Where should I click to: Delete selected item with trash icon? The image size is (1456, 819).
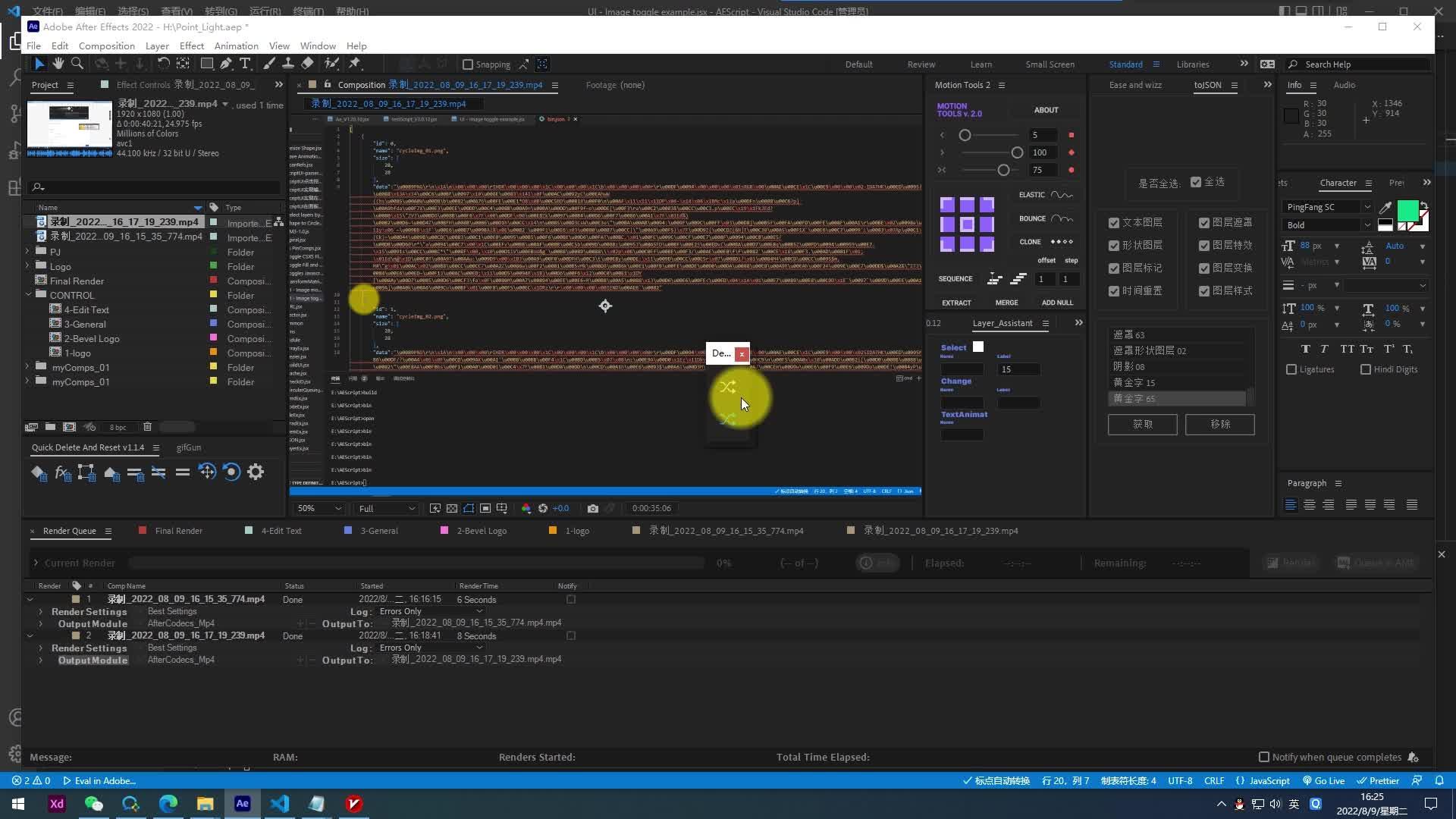tap(148, 427)
